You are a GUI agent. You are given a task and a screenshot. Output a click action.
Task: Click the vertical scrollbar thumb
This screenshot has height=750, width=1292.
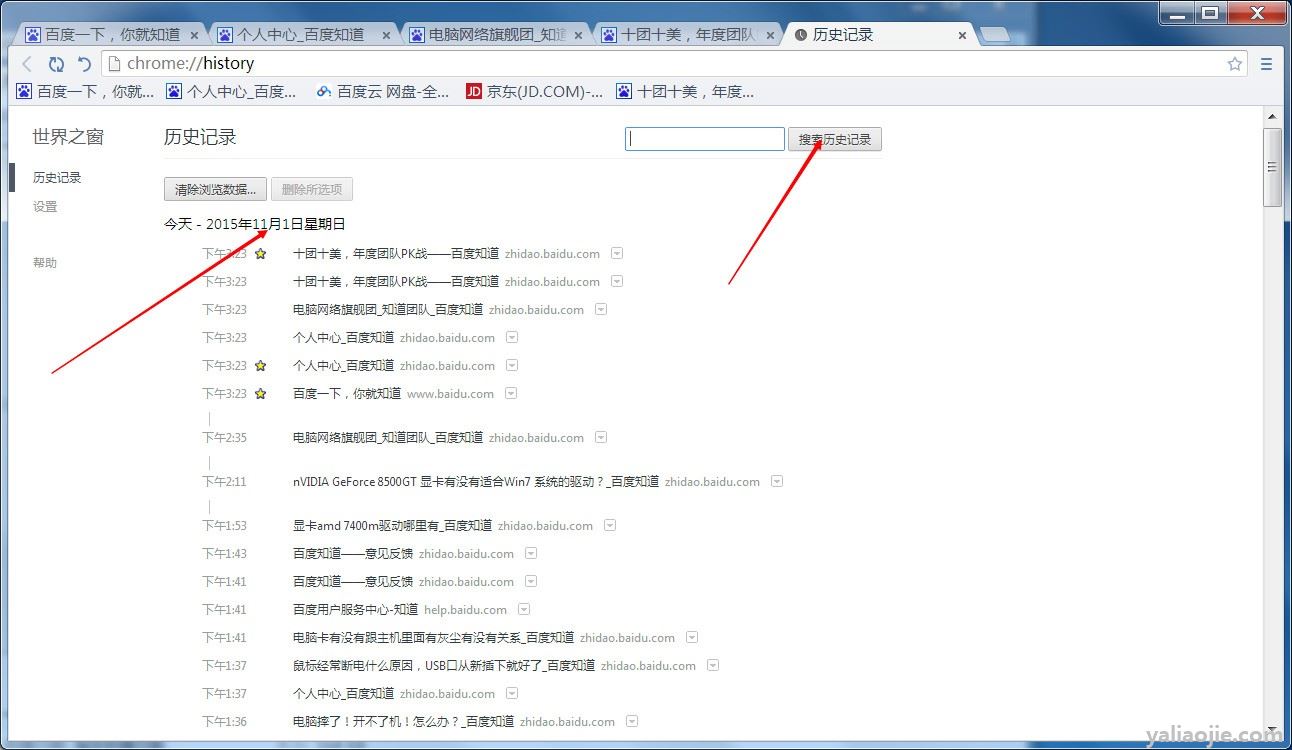1272,167
